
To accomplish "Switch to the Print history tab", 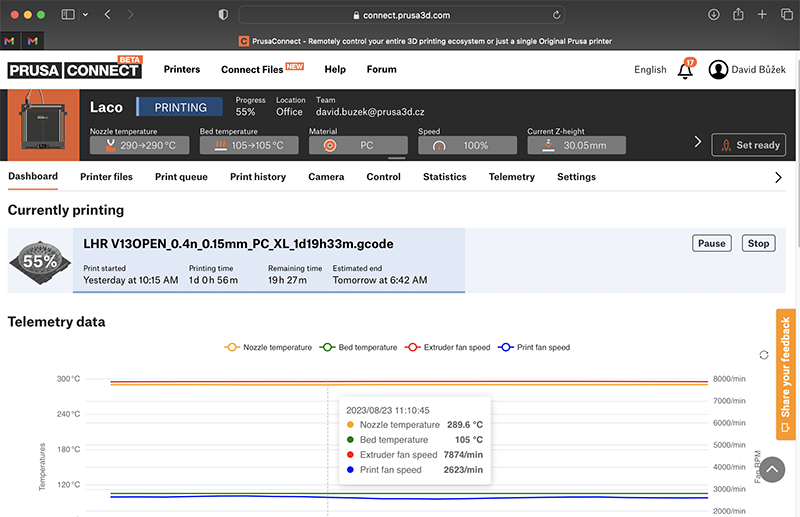I will (258, 177).
